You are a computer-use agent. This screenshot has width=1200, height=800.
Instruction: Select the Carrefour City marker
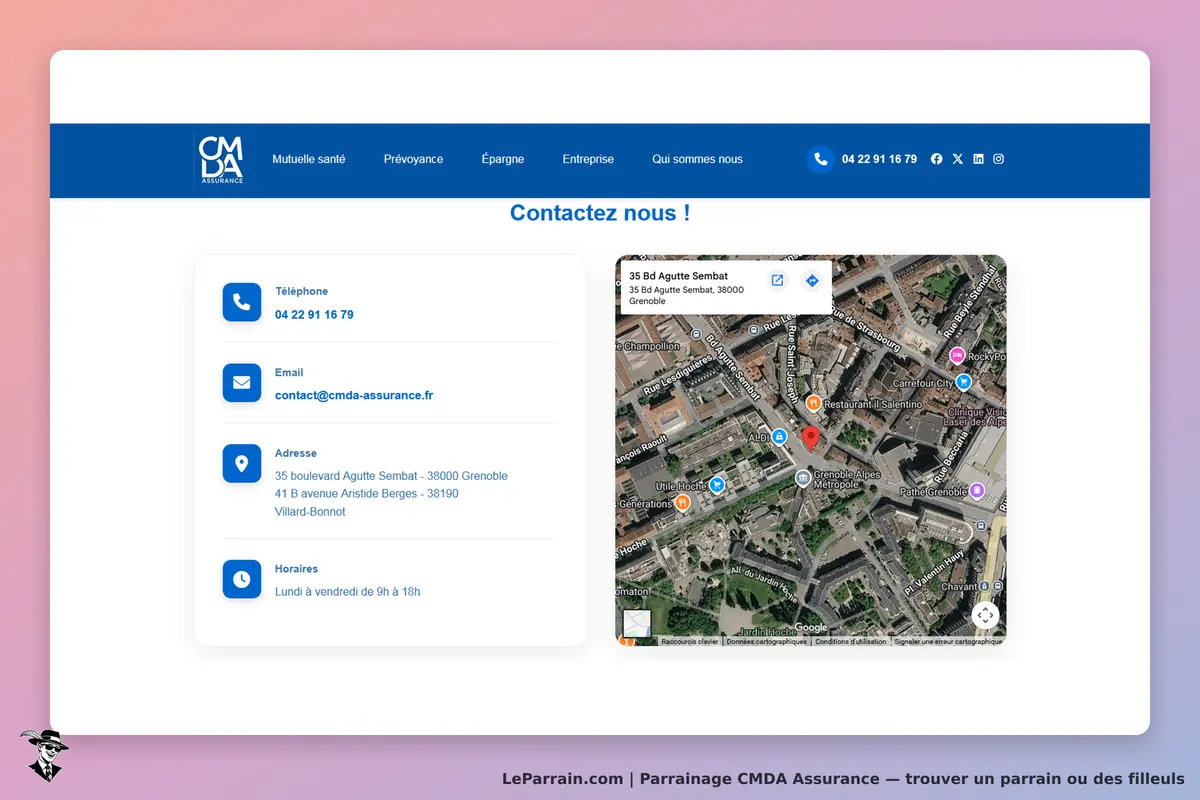[x=964, y=382]
